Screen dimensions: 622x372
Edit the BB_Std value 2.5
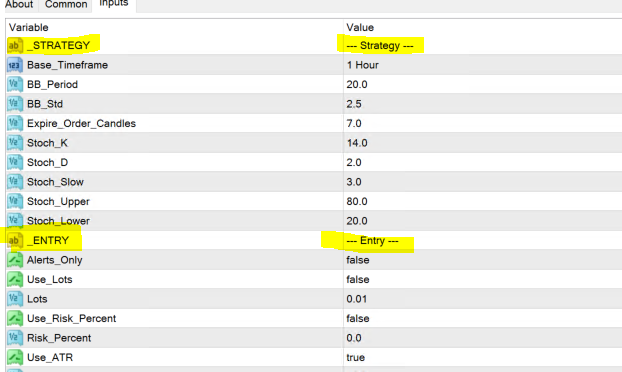pyautogui.click(x=482, y=104)
